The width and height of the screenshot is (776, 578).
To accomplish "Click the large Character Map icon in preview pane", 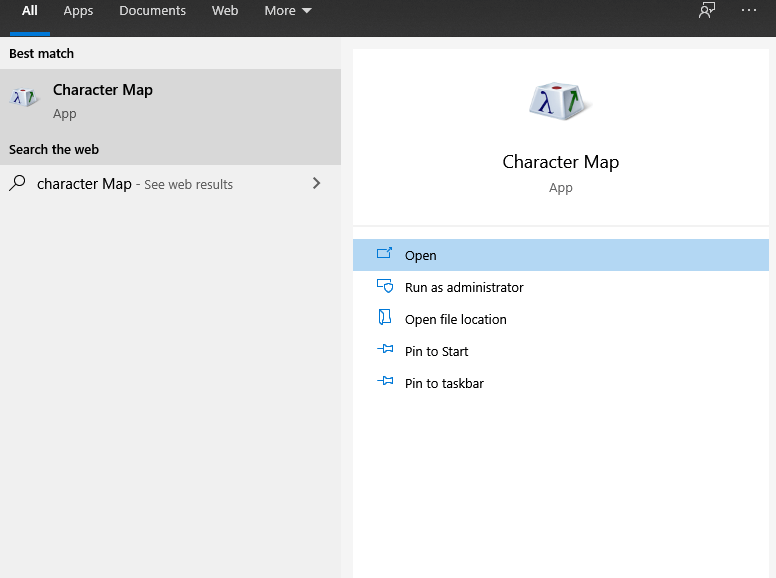I will point(560,101).
